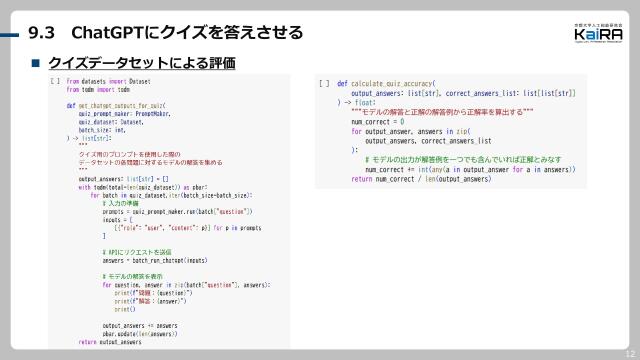Click the KaiRA logo
This screenshot has width=640, height=360.
pos(598,33)
